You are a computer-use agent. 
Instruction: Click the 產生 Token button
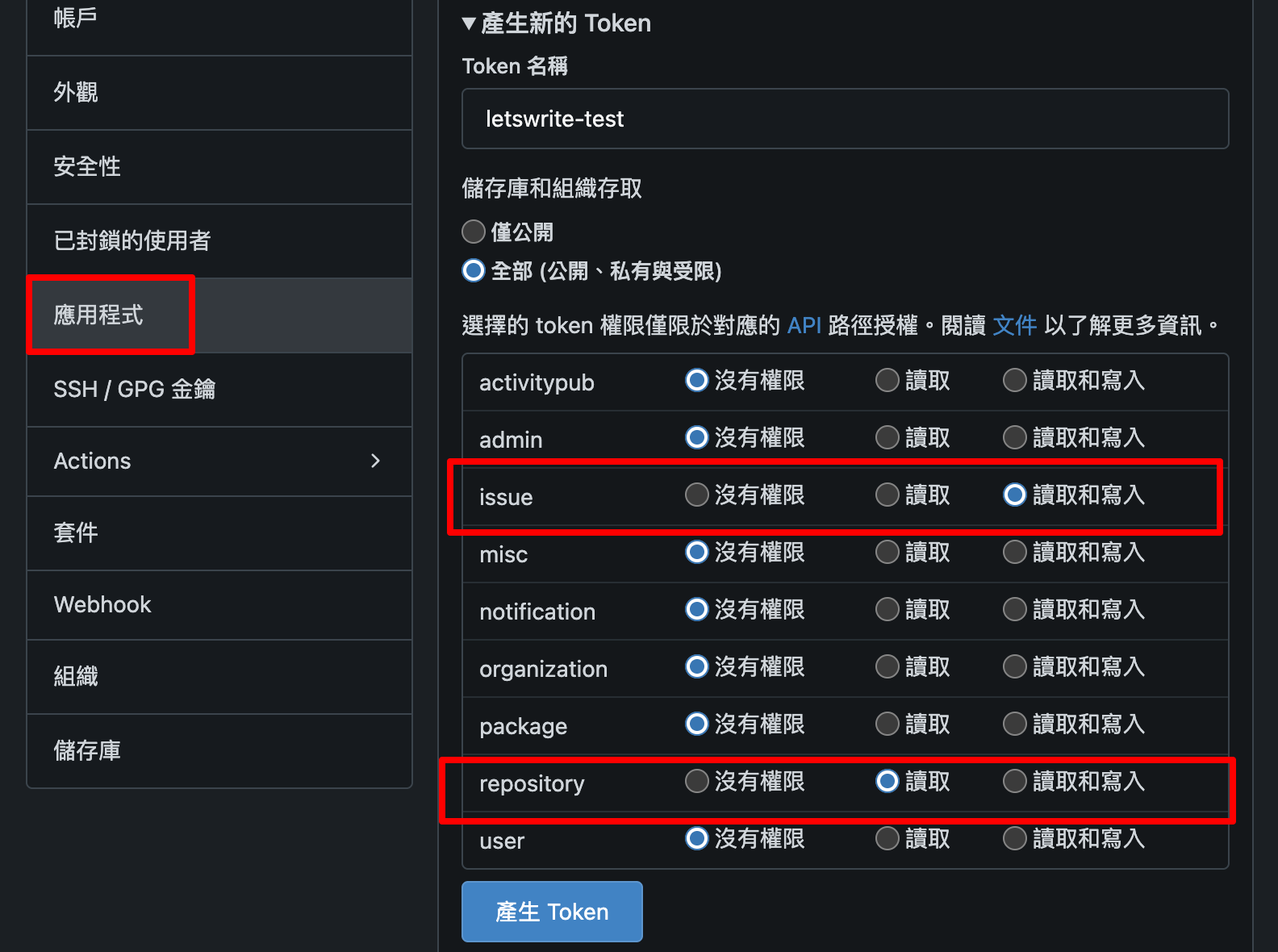tap(551, 911)
